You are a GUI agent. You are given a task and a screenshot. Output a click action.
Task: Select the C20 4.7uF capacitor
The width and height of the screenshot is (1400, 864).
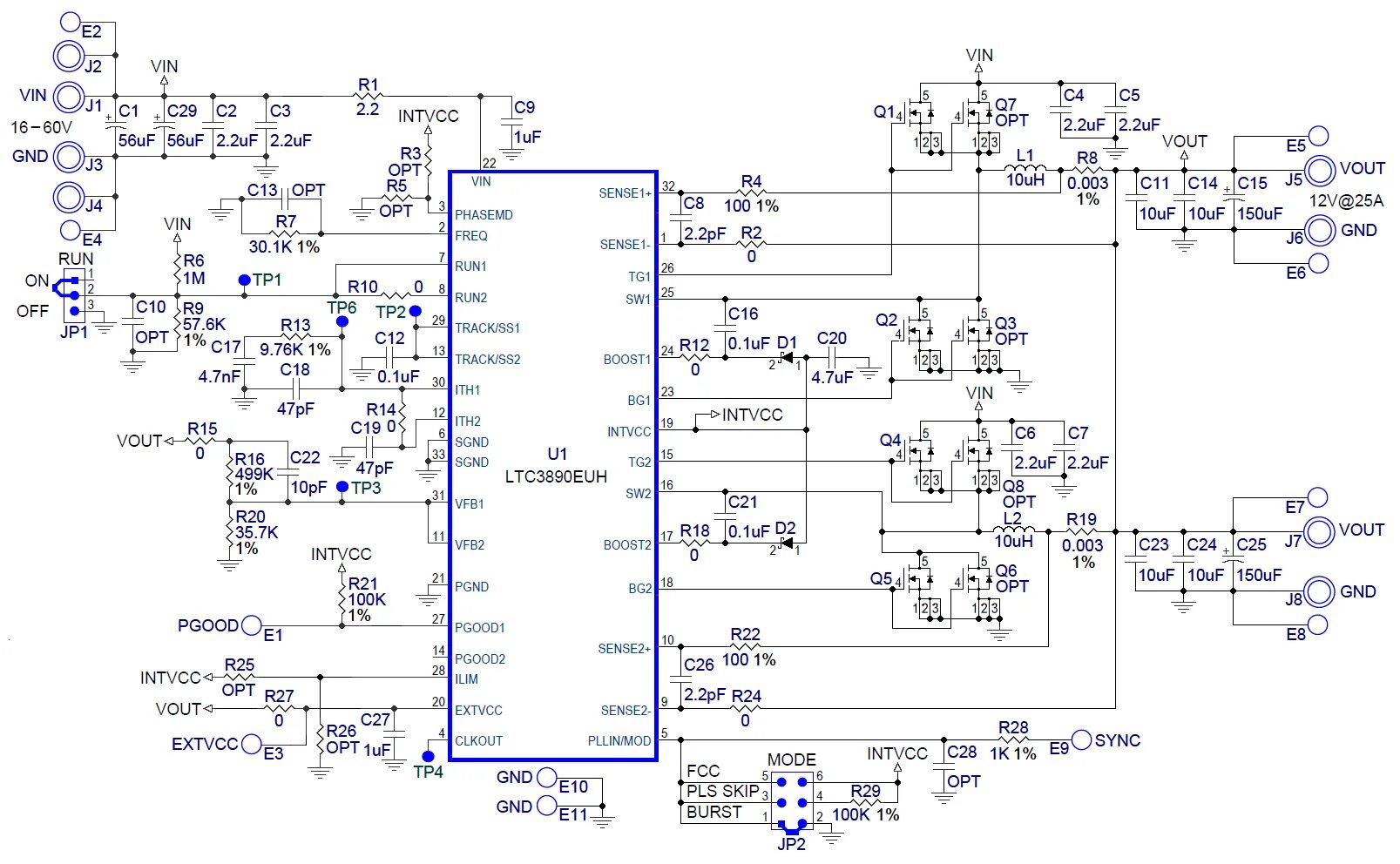[832, 358]
